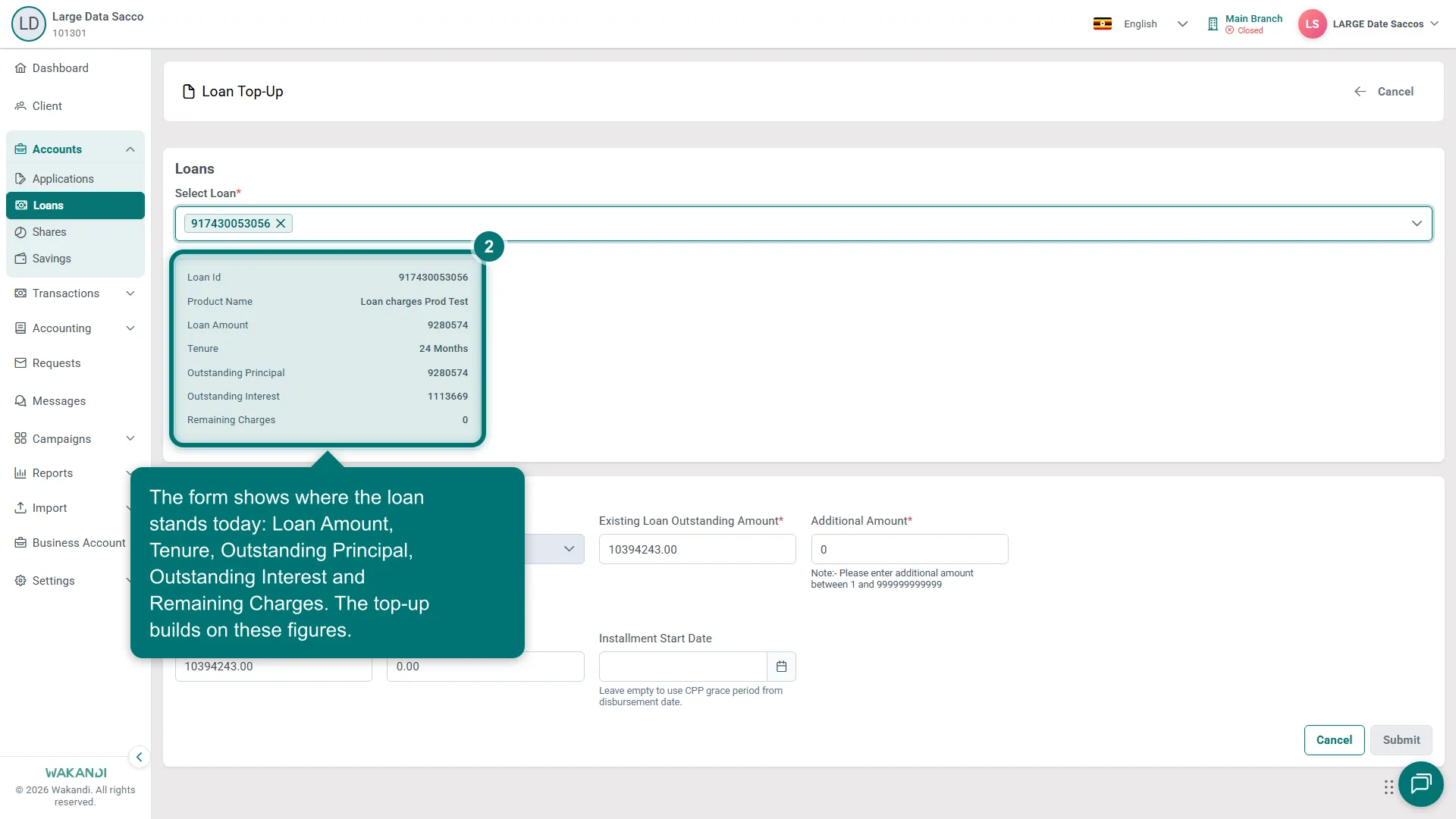Viewport: 1456px width, 819px height.
Task: Expand the Campaigns menu chevron
Action: point(130,439)
